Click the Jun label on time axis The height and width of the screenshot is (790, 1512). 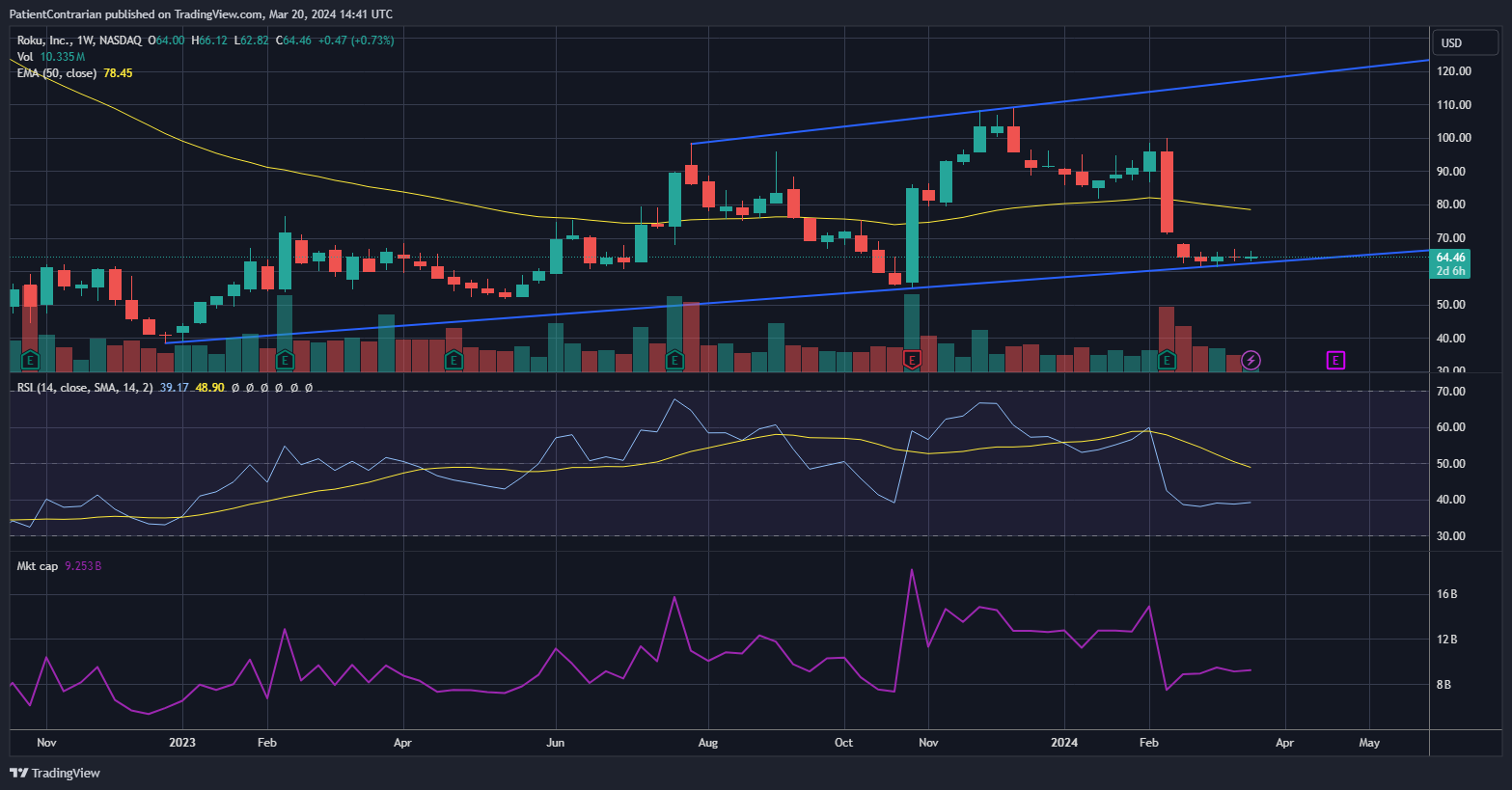pyautogui.click(x=555, y=743)
